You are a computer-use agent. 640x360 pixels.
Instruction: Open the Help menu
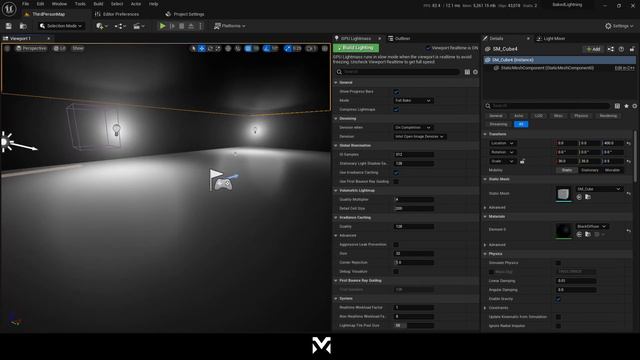pos(153,4)
